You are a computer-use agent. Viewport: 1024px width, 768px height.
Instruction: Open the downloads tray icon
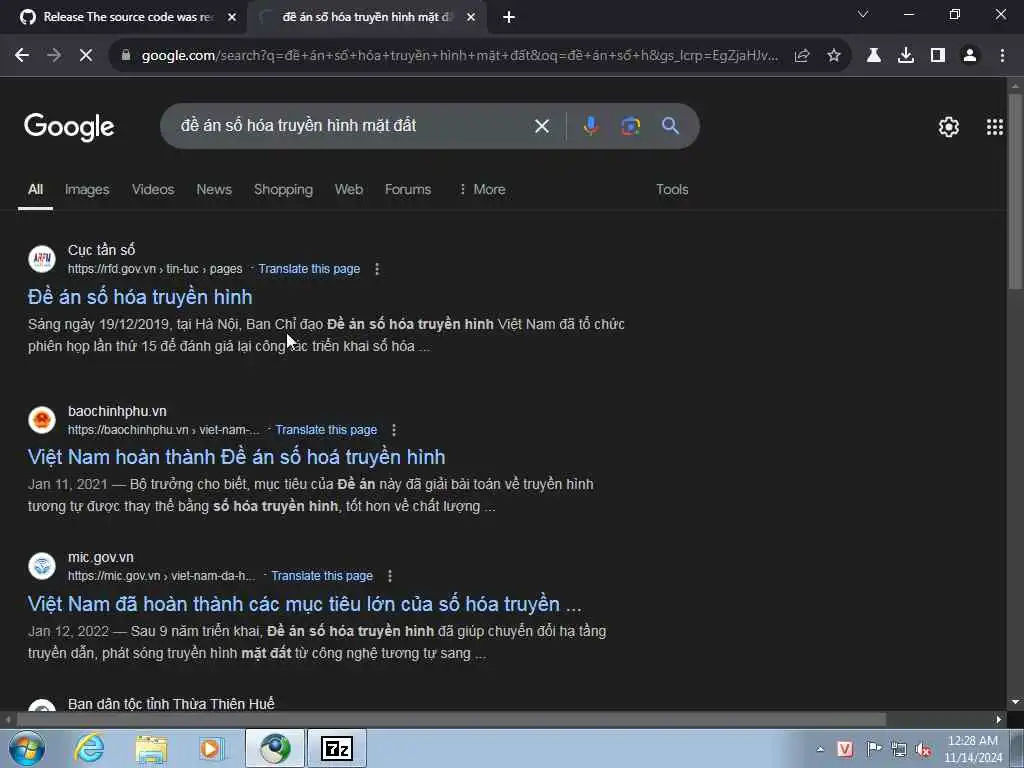point(906,56)
